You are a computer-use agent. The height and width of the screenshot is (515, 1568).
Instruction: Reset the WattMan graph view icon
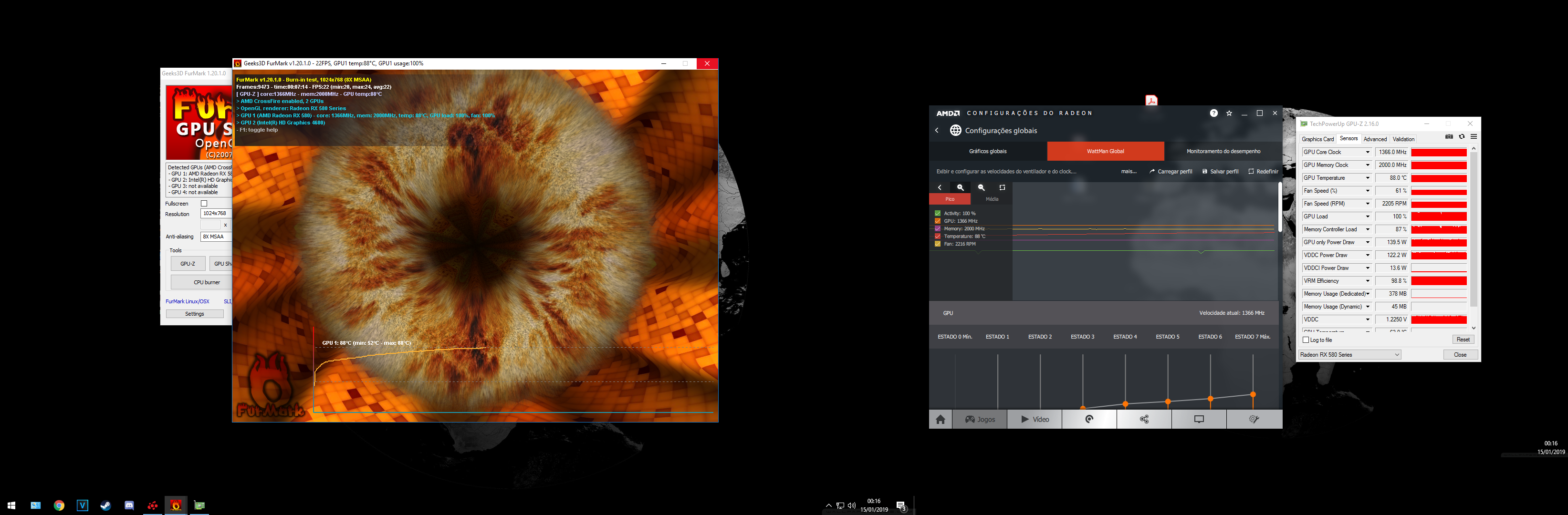pyautogui.click(x=1003, y=187)
